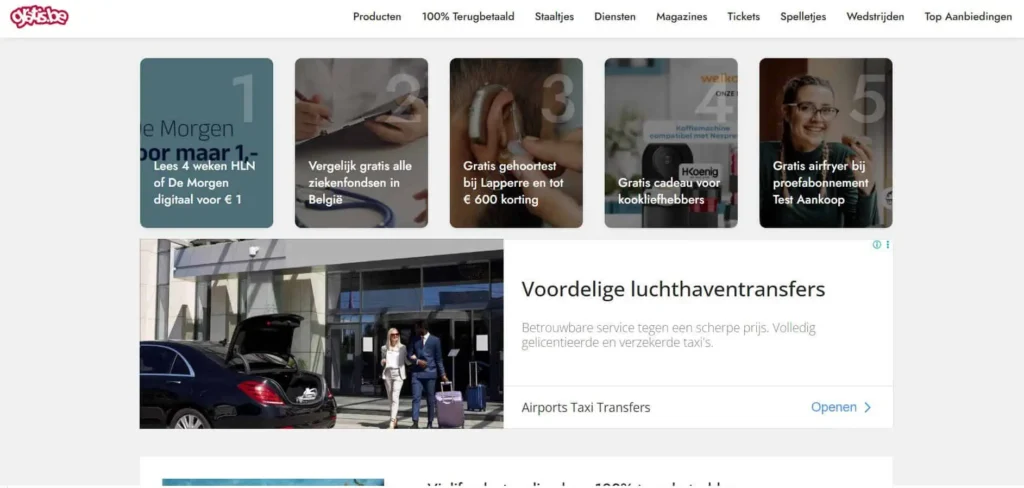Open the ziekenfondsen comparison card

click(x=361, y=143)
